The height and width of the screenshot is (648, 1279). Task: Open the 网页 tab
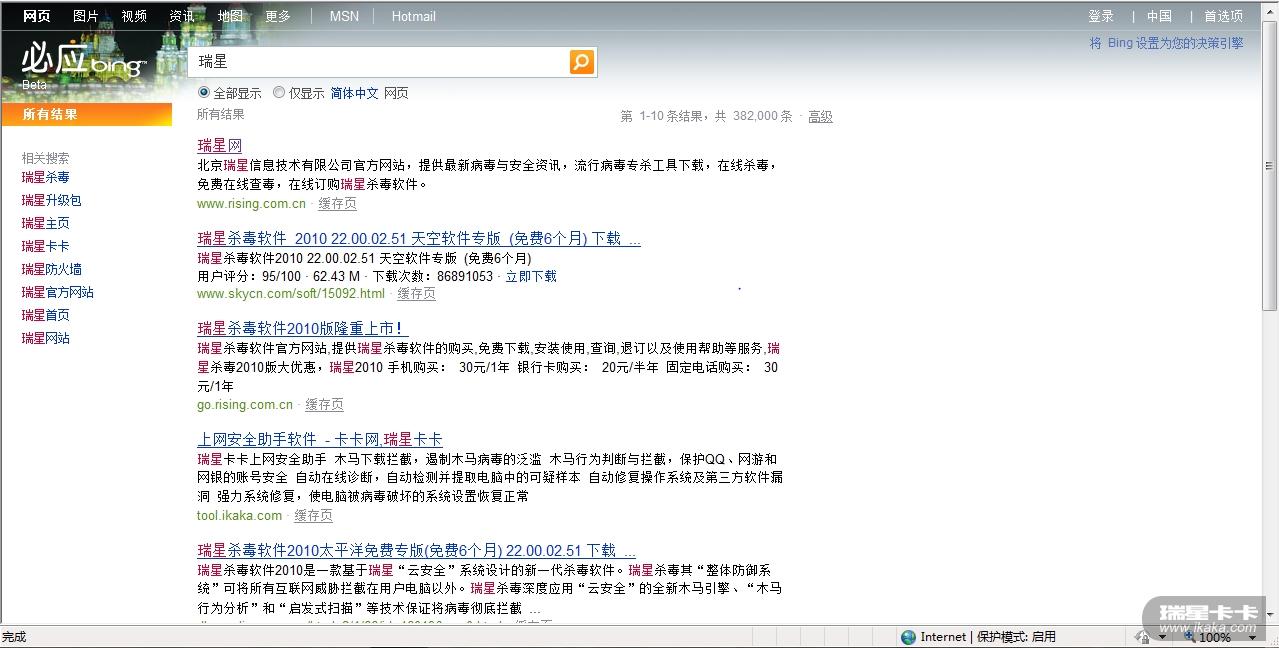[37, 16]
